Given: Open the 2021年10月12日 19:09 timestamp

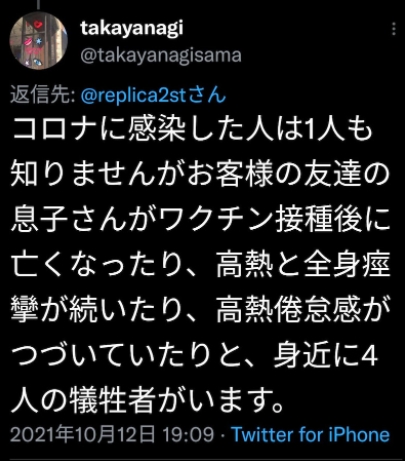Looking at the screenshot, I should pos(112,435).
